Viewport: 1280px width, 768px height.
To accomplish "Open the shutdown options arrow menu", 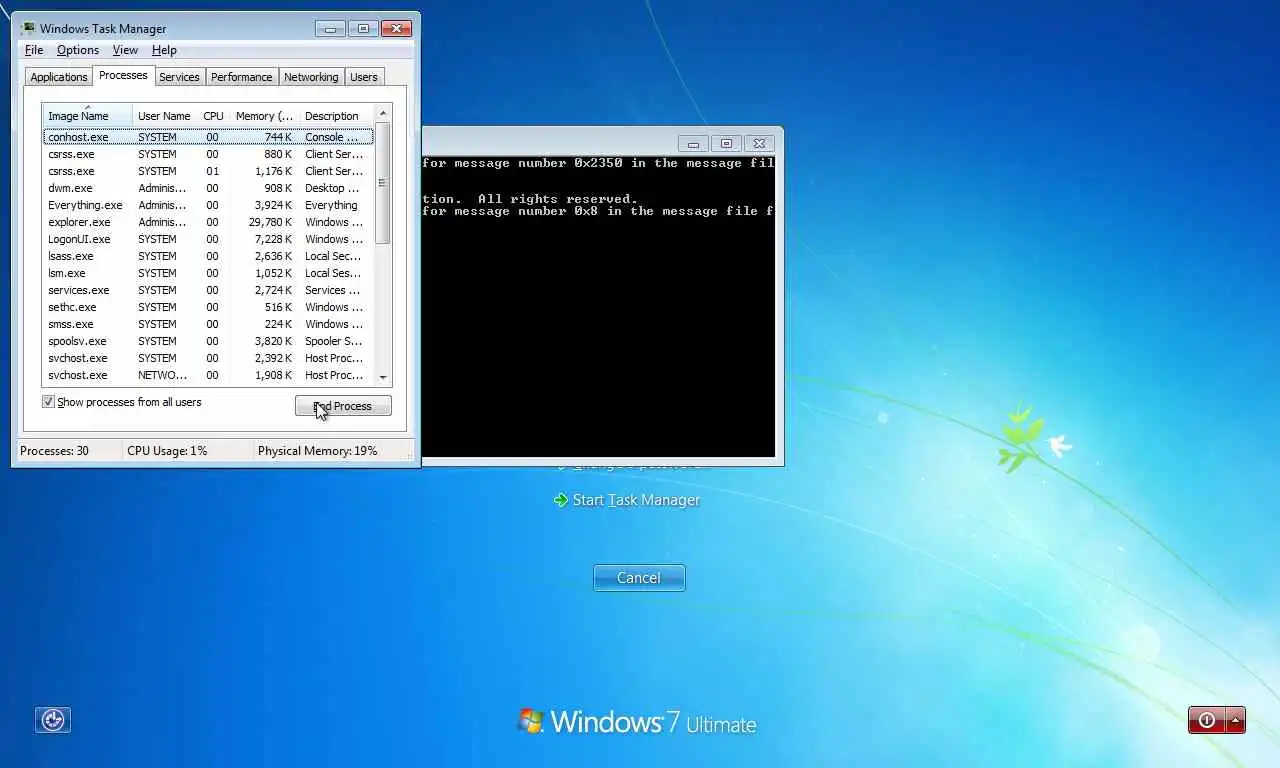I will pos(1236,720).
